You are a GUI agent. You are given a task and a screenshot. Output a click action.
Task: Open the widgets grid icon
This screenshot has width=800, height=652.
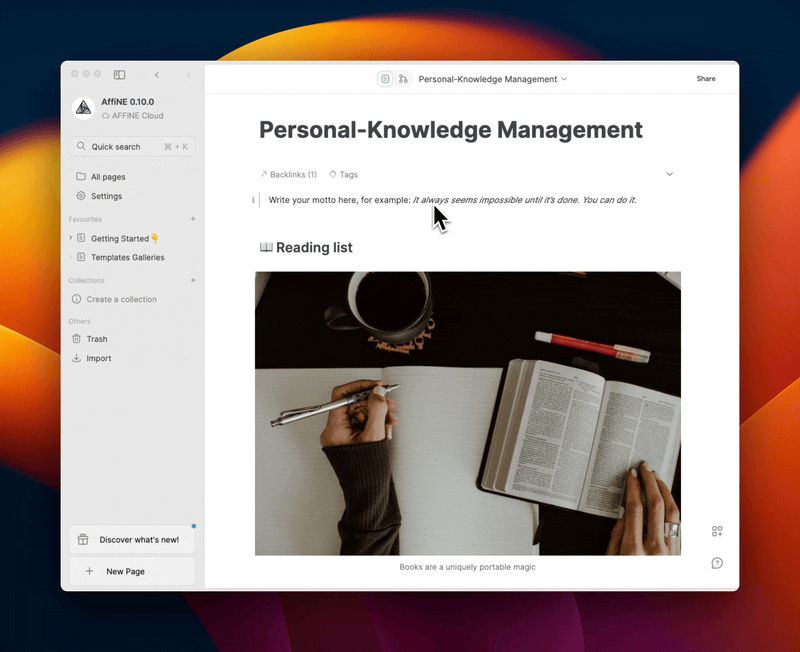(717, 531)
